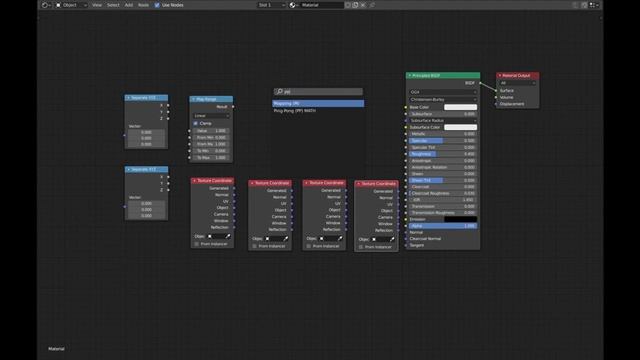Collapse the Map Range node
Screen dimensions: 640x360
(x=193, y=99)
